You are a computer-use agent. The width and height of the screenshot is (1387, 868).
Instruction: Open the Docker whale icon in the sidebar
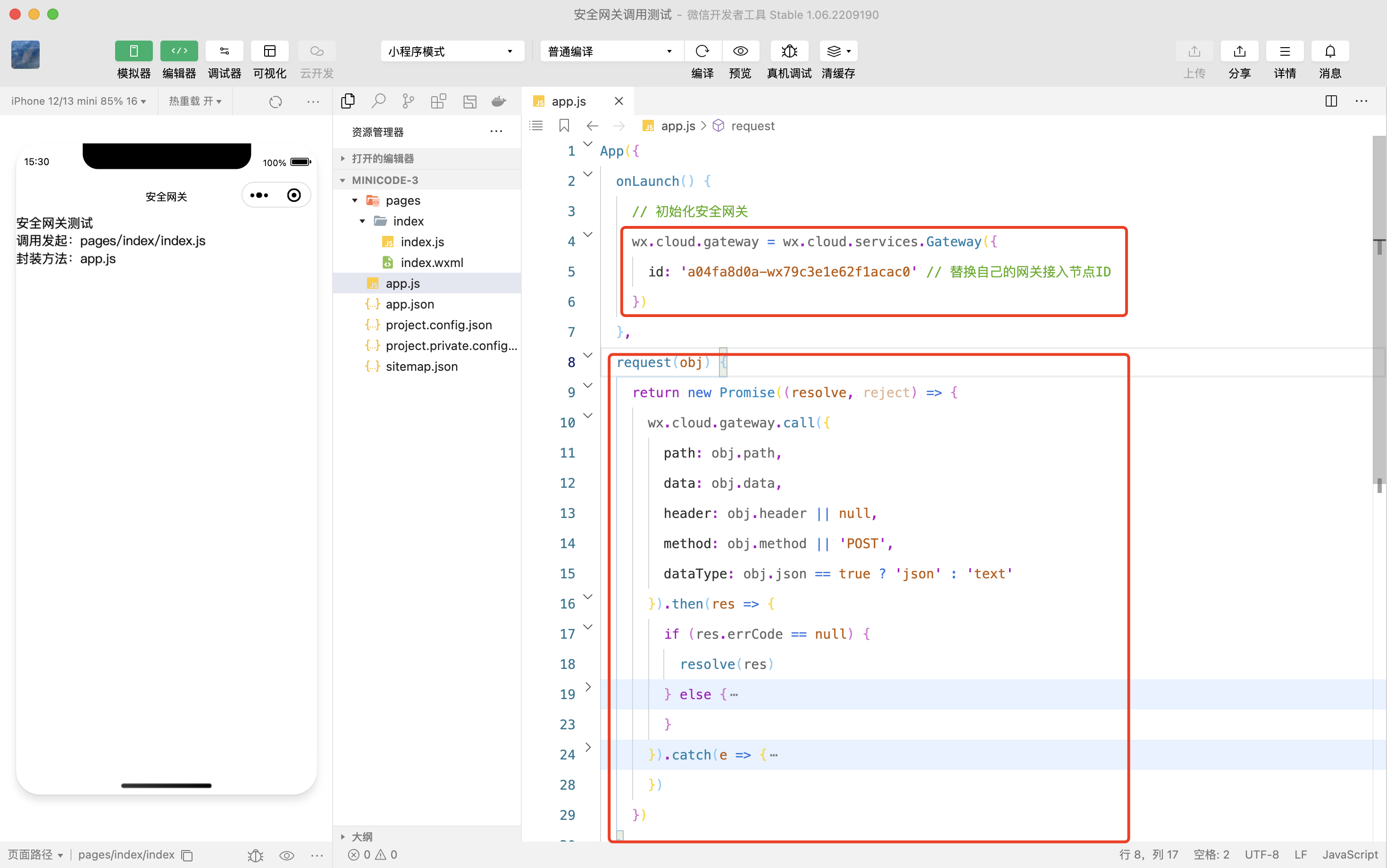(x=498, y=101)
